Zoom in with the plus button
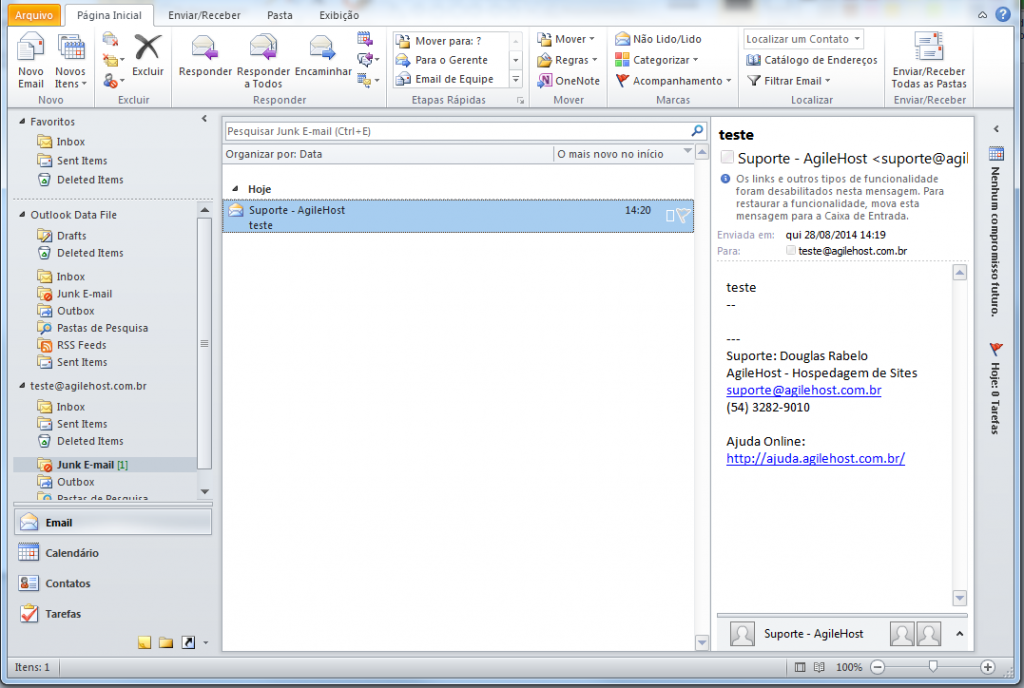 point(987,667)
